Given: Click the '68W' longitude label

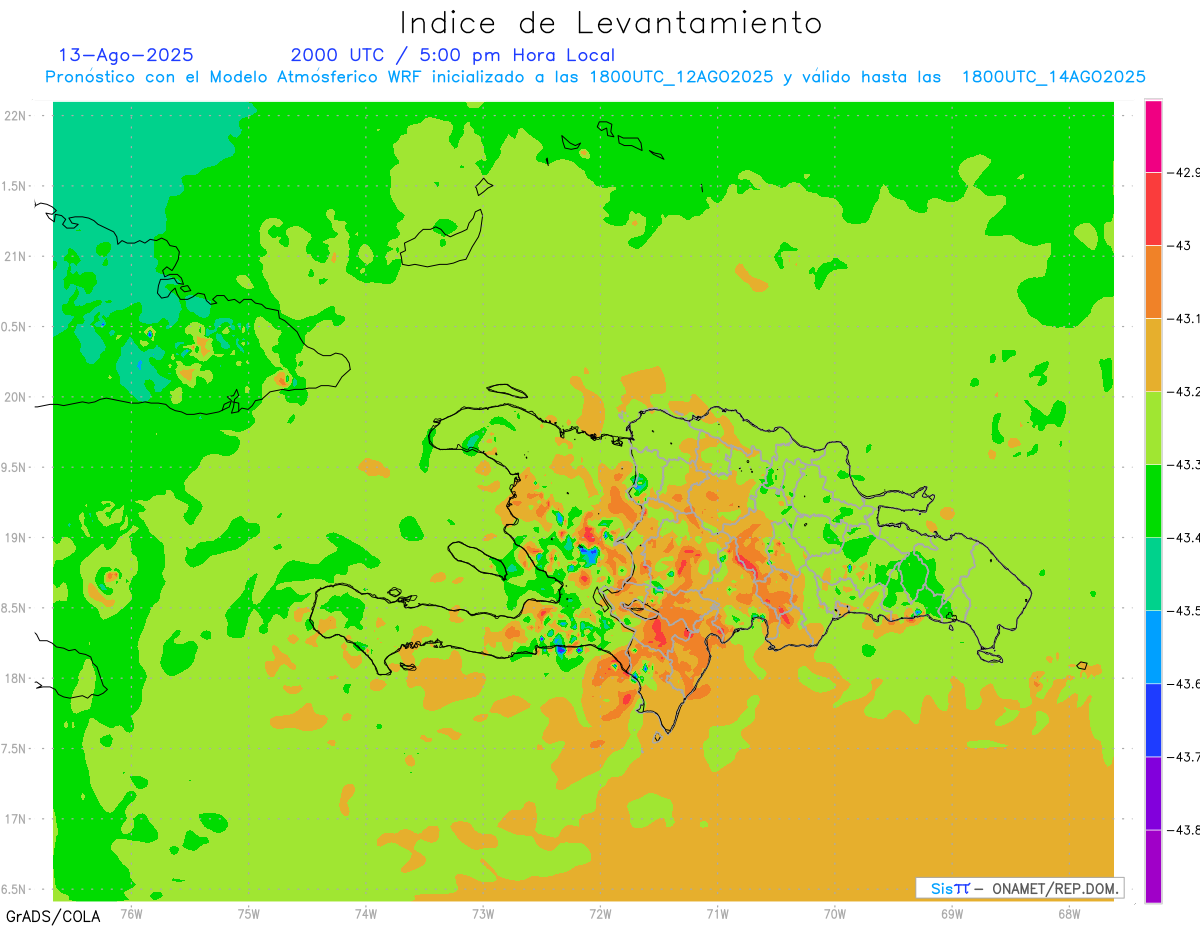Looking at the screenshot, I should (1068, 913).
